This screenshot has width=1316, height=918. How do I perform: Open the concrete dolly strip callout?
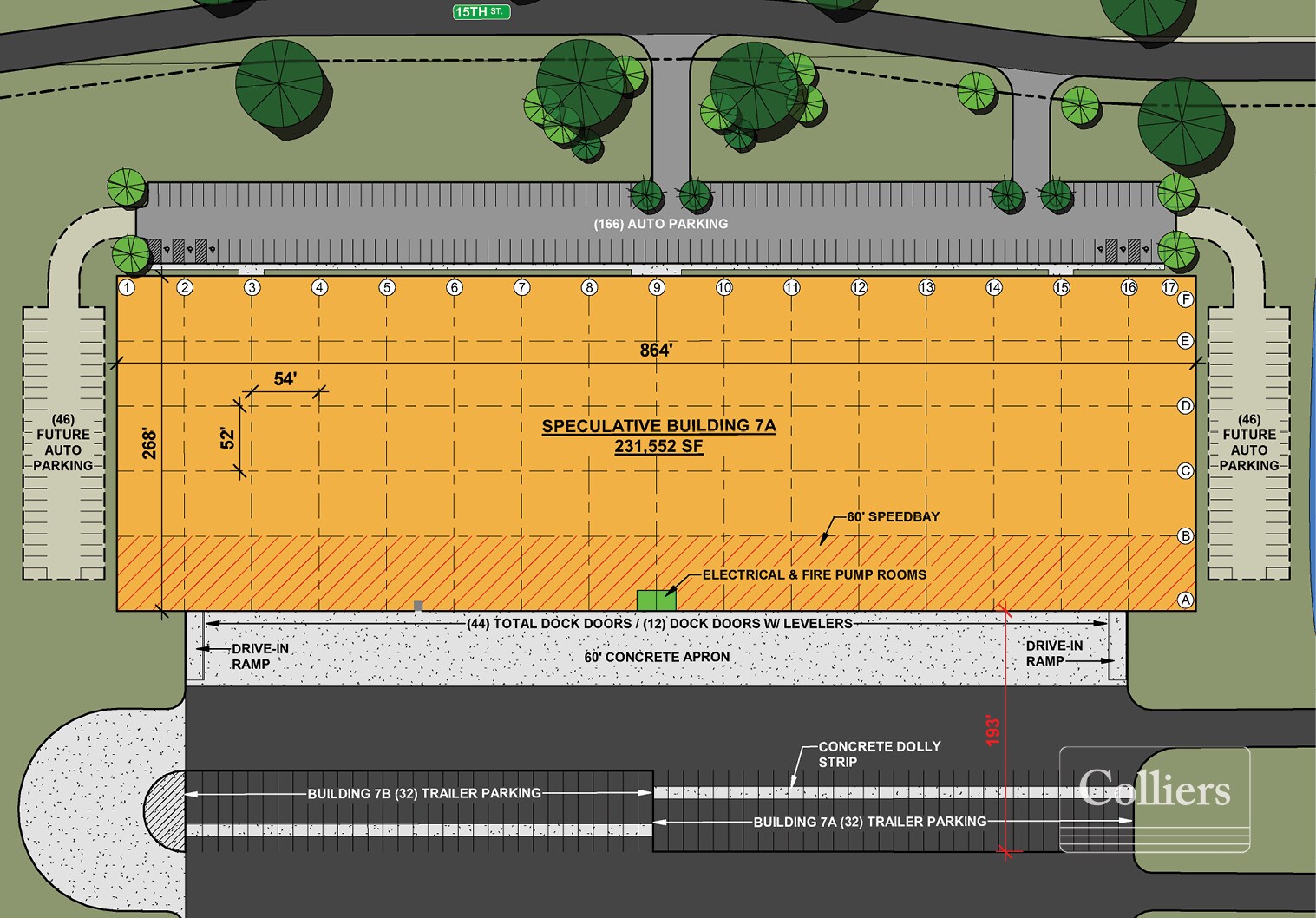pos(881,752)
